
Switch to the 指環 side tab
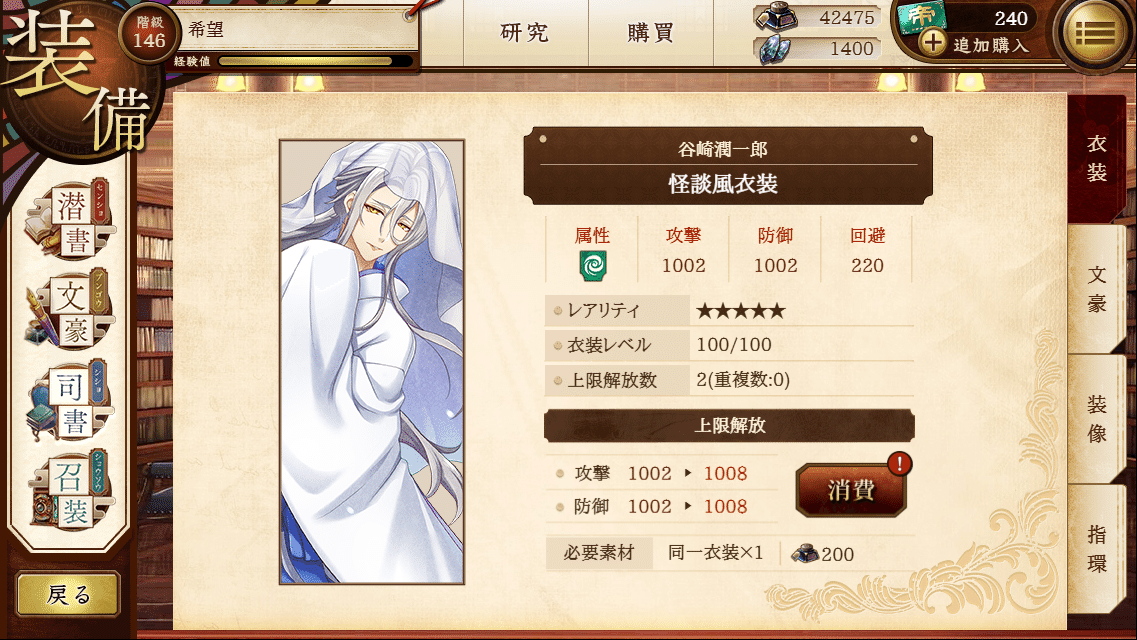(1096, 549)
